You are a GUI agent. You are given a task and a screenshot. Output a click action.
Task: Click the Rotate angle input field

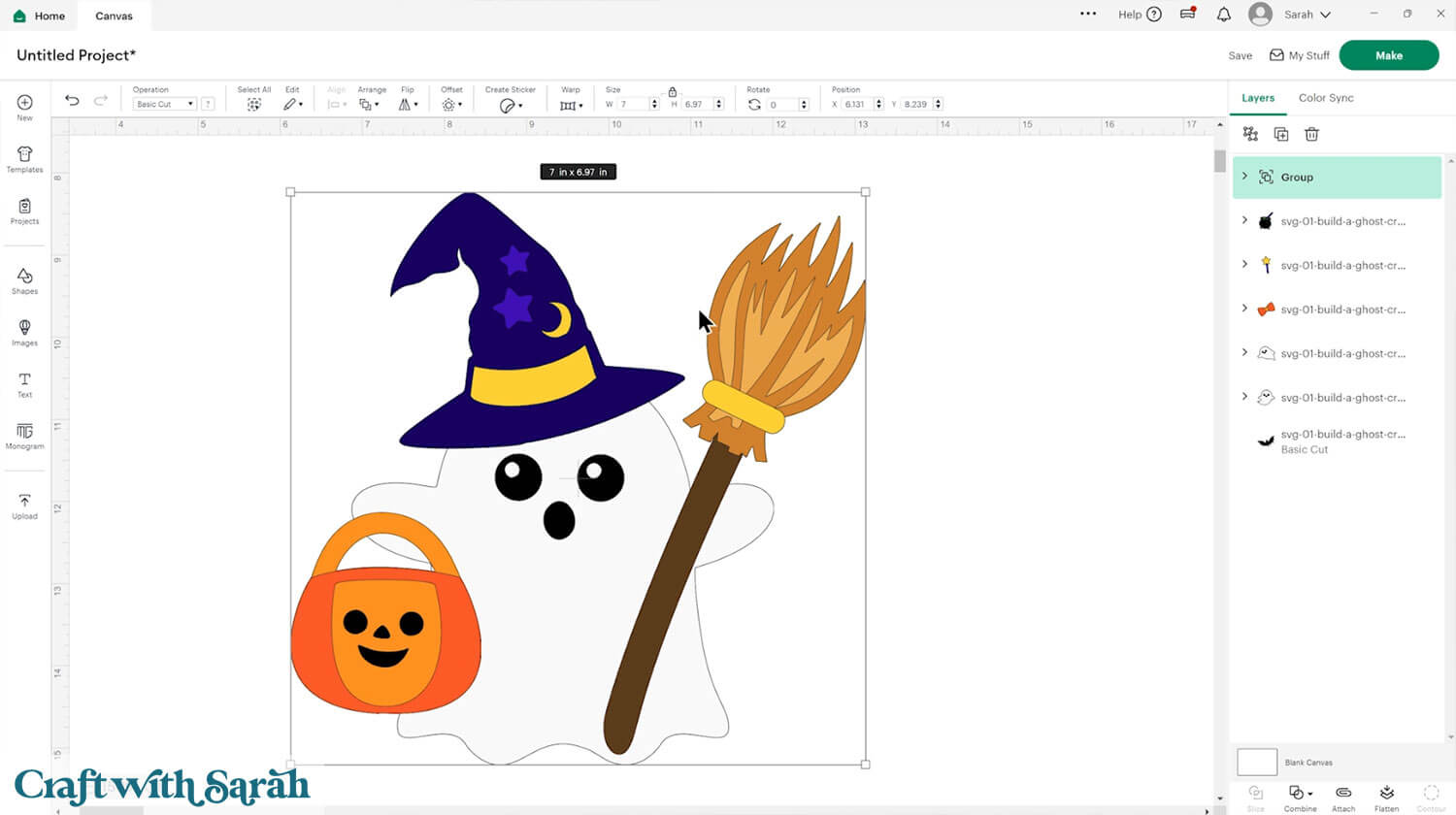pos(782,104)
